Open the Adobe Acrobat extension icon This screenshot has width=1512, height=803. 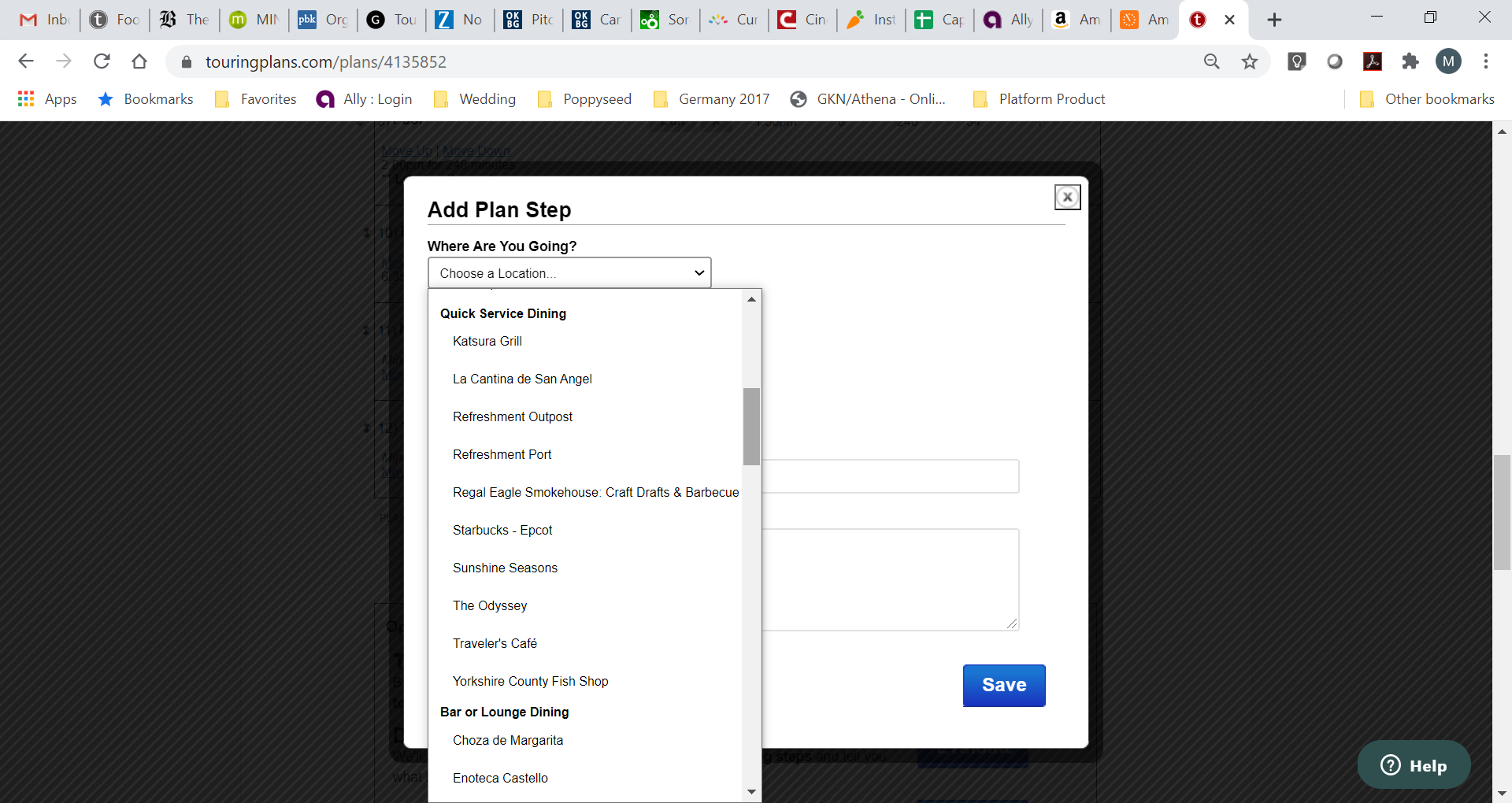(1372, 61)
